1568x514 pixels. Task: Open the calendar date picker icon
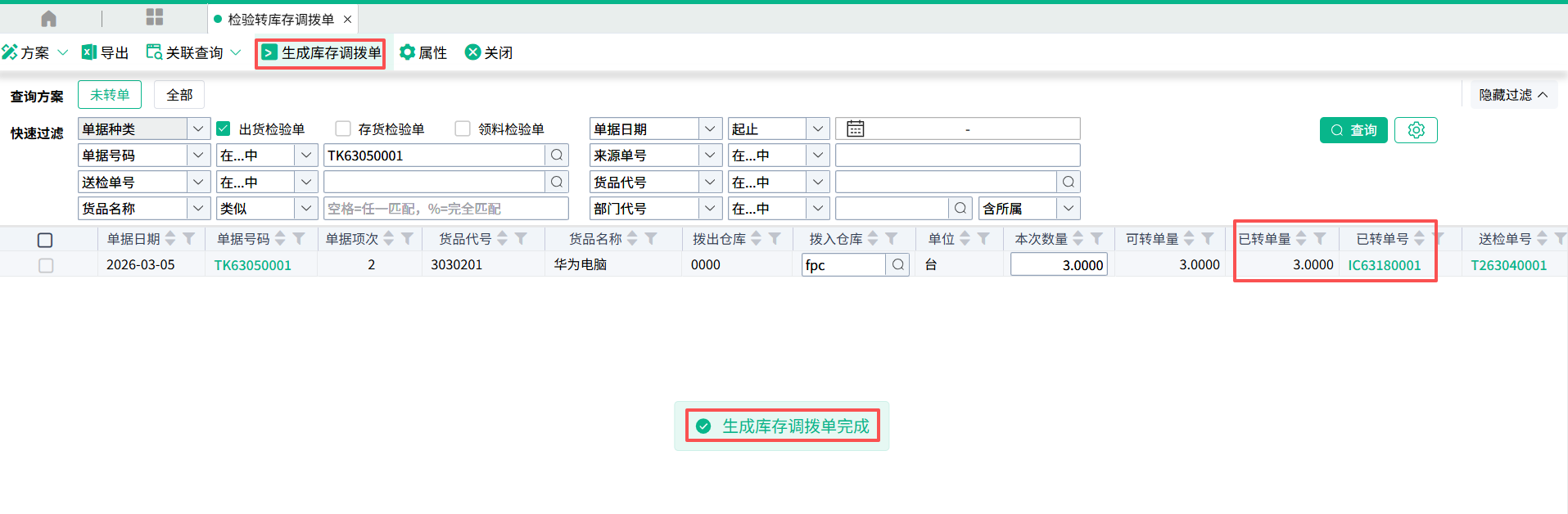[856, 129]
